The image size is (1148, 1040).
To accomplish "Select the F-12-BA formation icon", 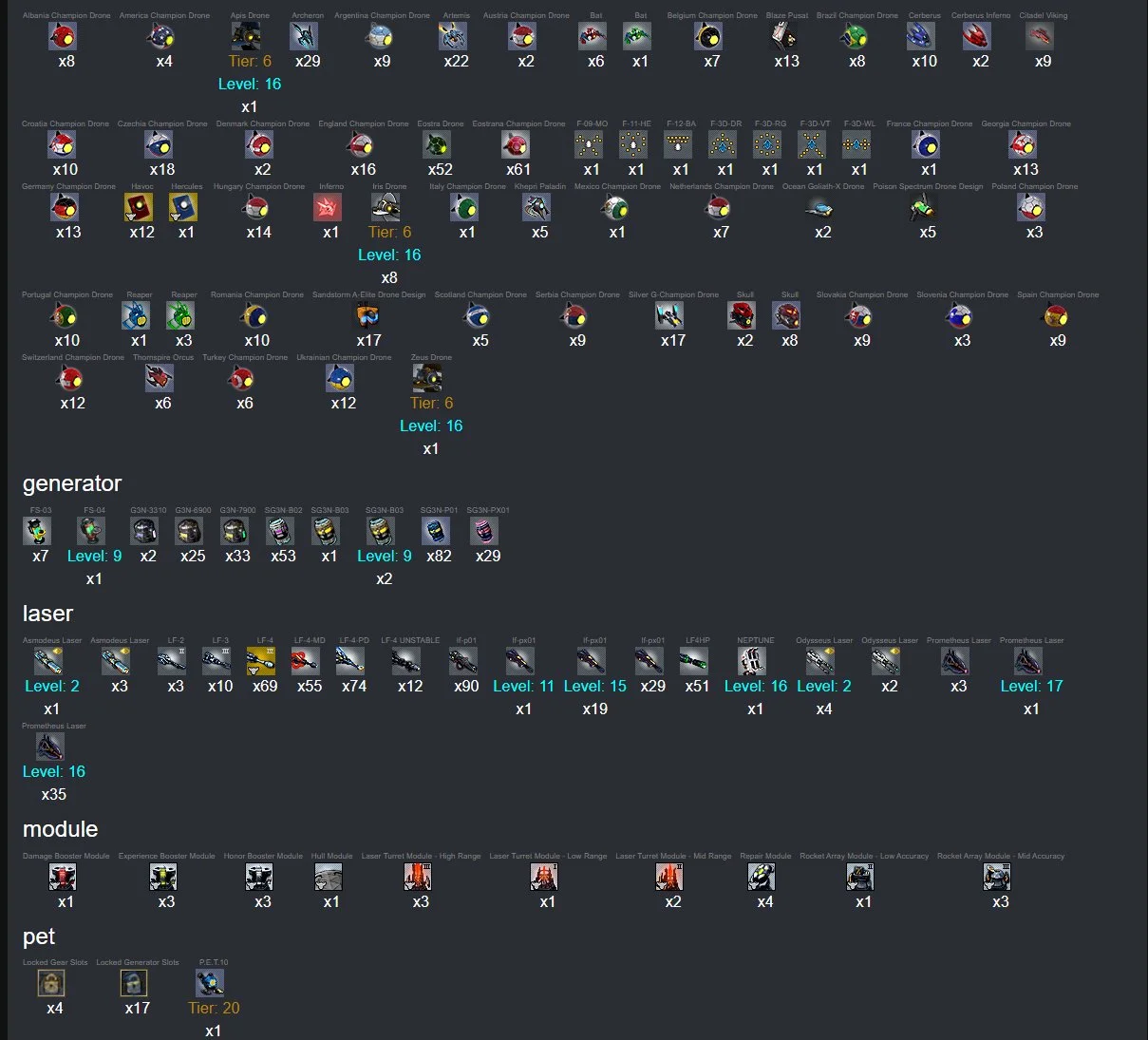I will pyautogui.click(x=678, y=144).
